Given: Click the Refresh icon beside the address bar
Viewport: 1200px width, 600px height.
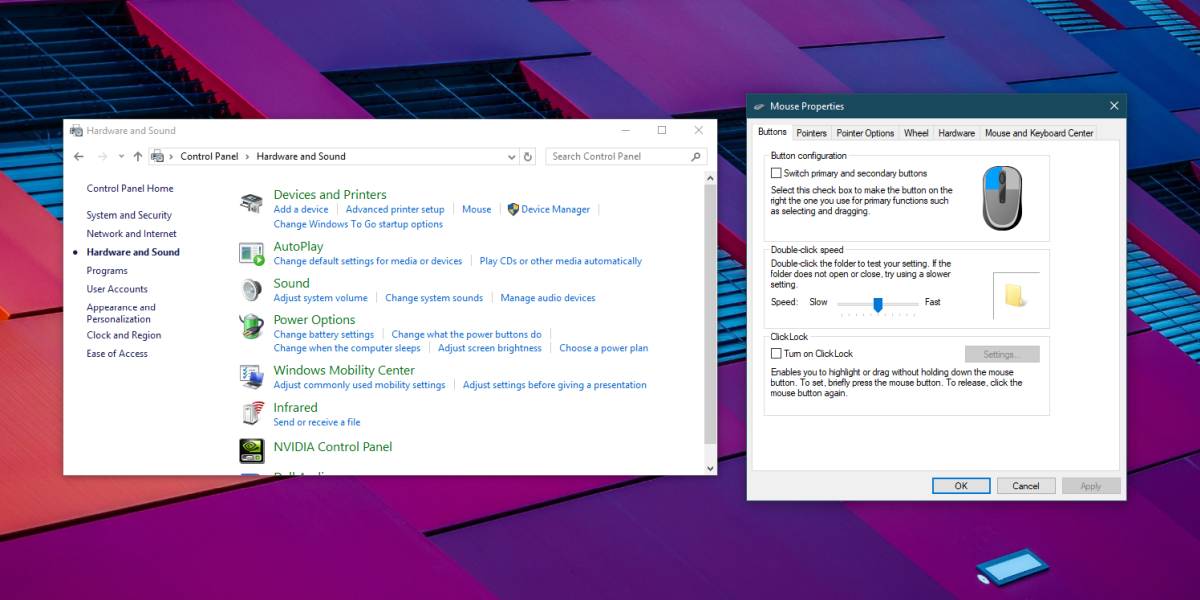Looking at the screenshot, I should coord(527,156).
